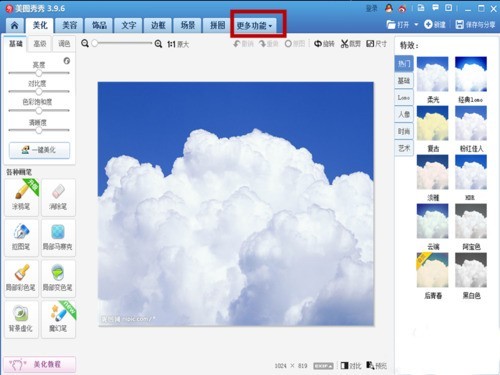Apply the 云端 cloud effect thumbnail
The width and height of the screenshot is (500, 375).
[433, 221]
